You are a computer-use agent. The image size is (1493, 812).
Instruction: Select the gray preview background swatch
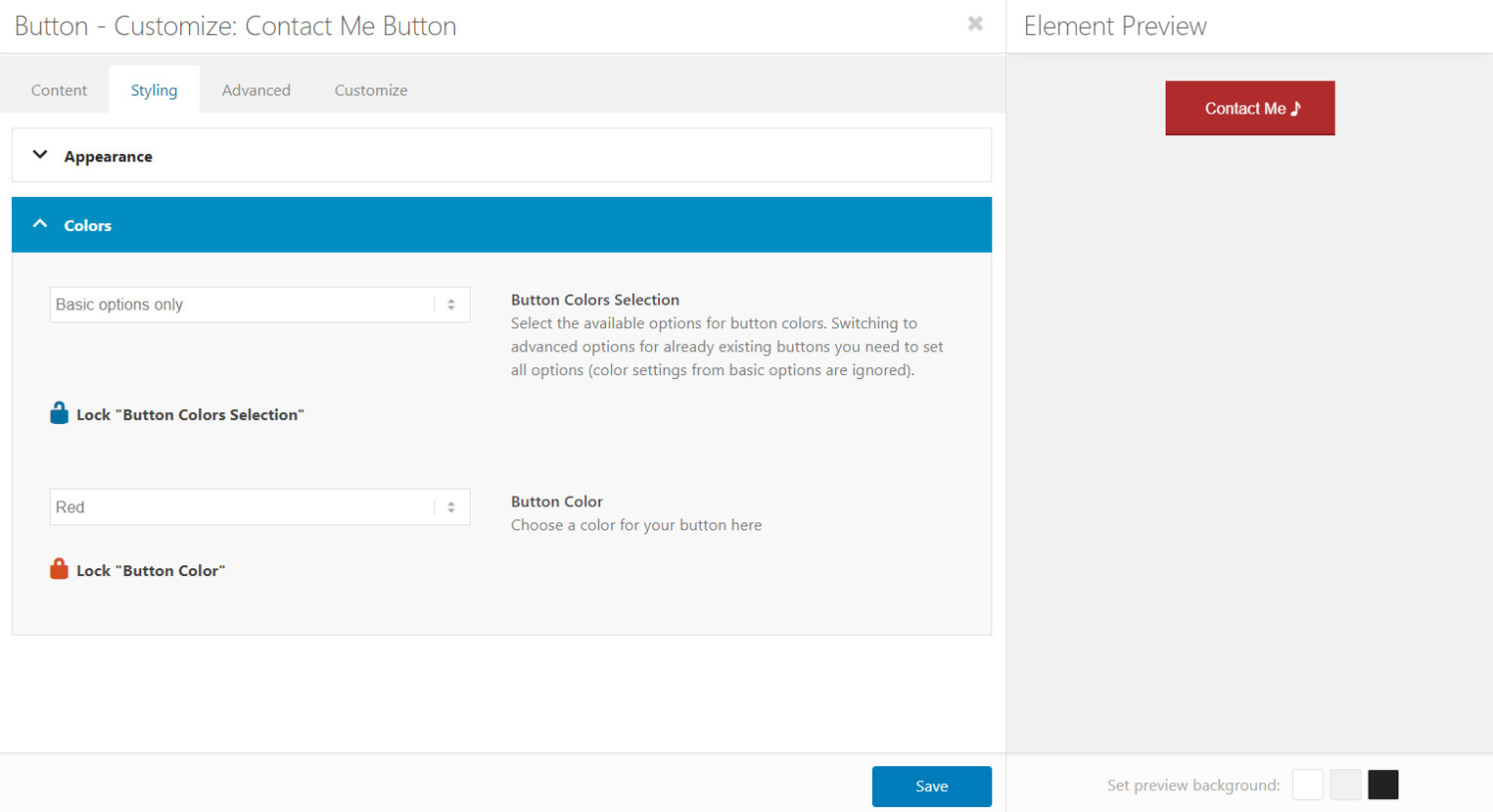point(1345,784)
